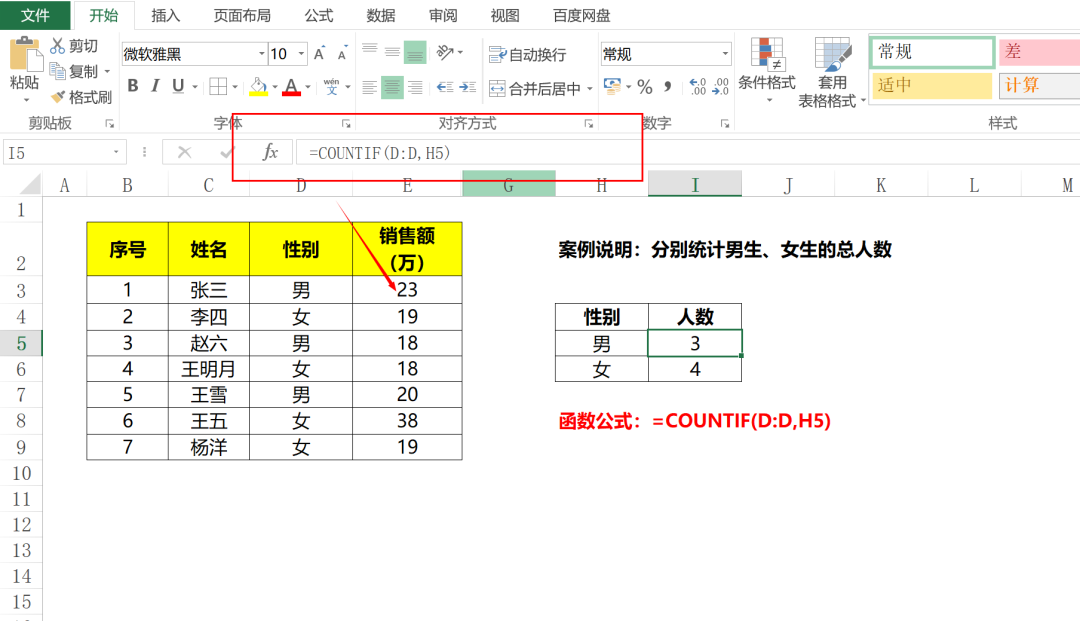Image resolution: width=1080 pixels, height=621 pixels.
Task: Switch to the 数据 Data tab
Action: tap(381, 15)
